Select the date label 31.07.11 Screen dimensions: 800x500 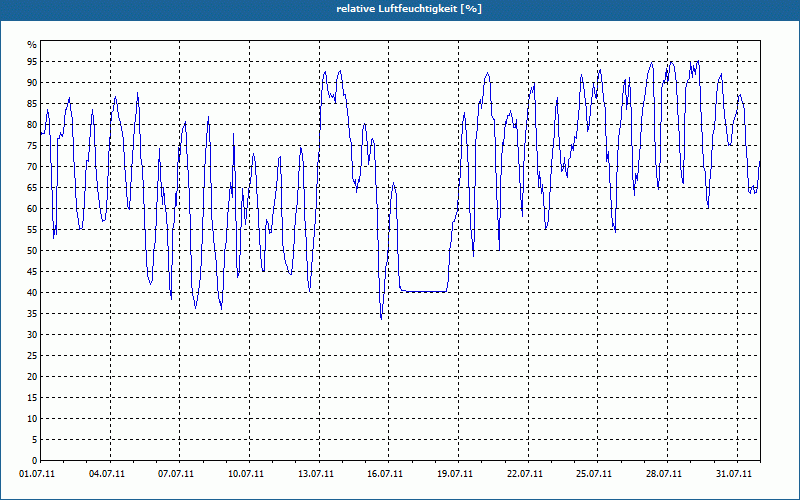(x=733, y=474)
